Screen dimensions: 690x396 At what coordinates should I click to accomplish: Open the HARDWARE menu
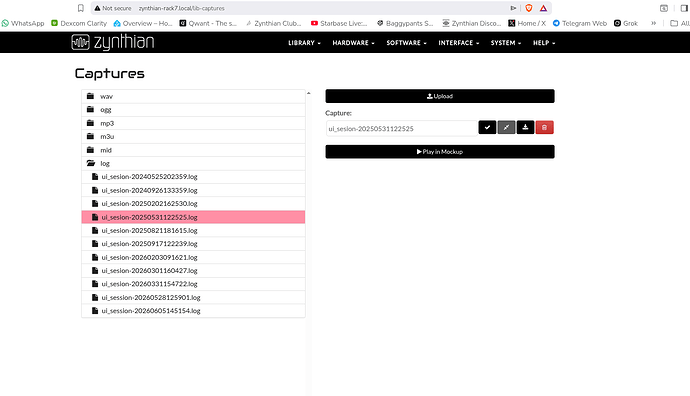[x=353, y=43]
